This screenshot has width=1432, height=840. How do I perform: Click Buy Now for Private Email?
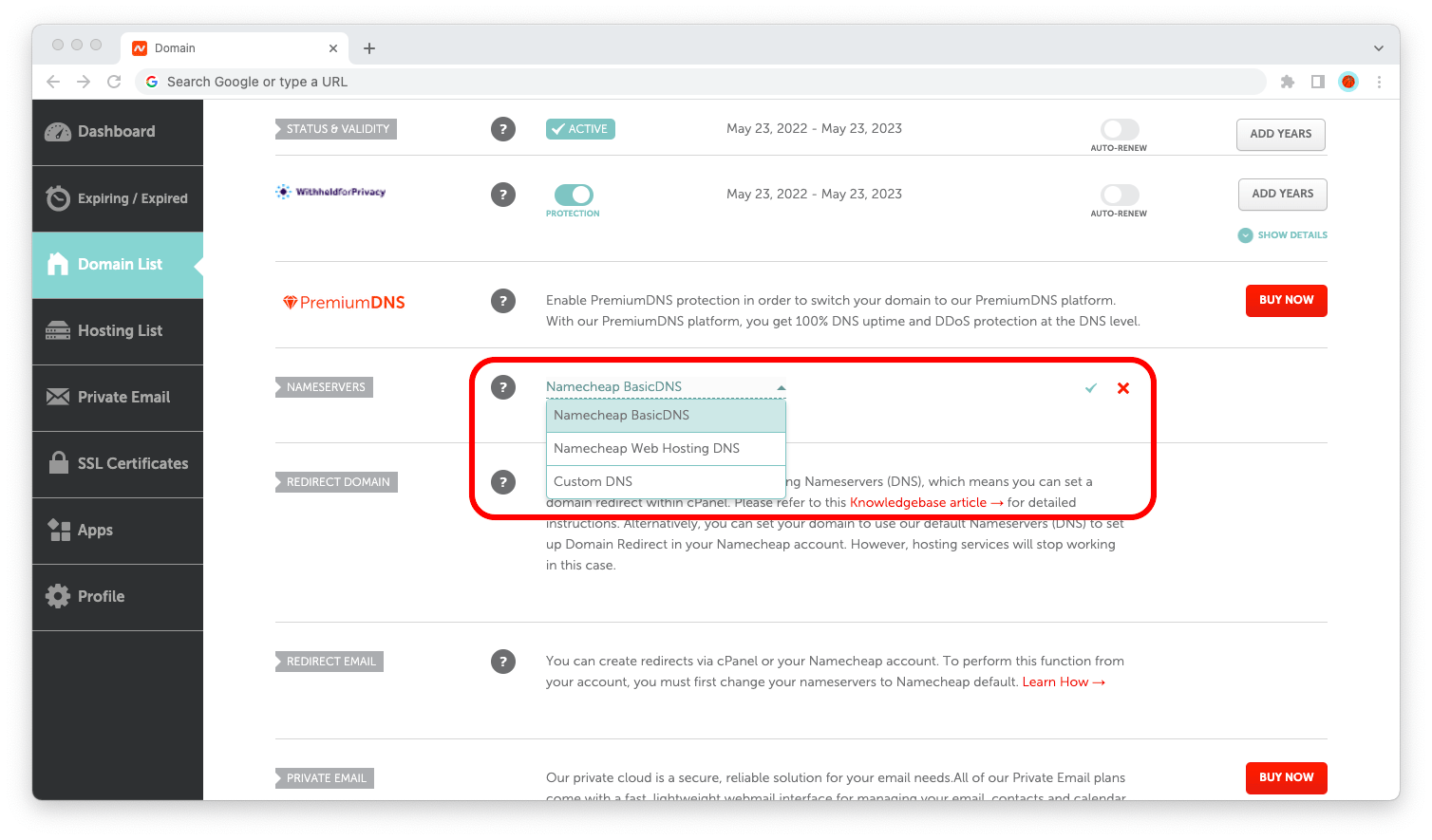(1286, 777)
